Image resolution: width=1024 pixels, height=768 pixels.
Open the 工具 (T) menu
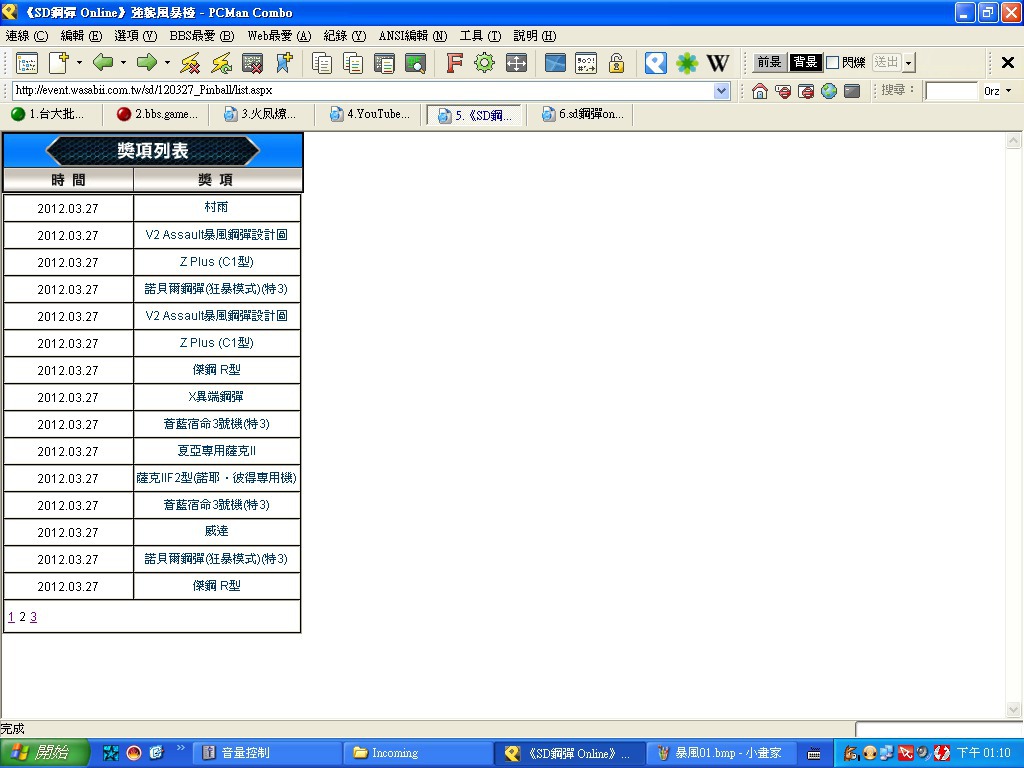click(480, 36)
